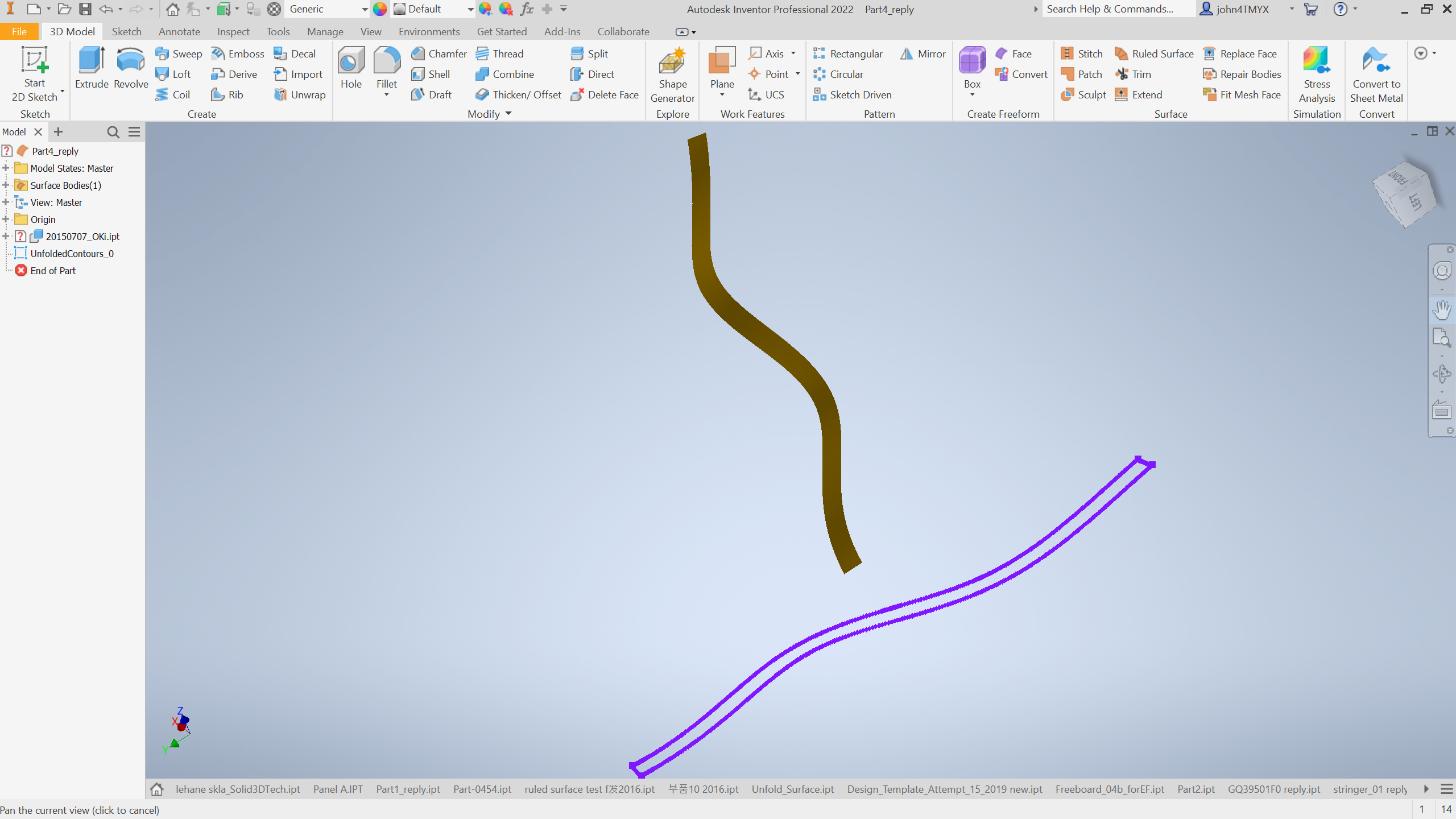
Task: Expand the Surface Bodies(1) node
Action: tap(6, 185)
